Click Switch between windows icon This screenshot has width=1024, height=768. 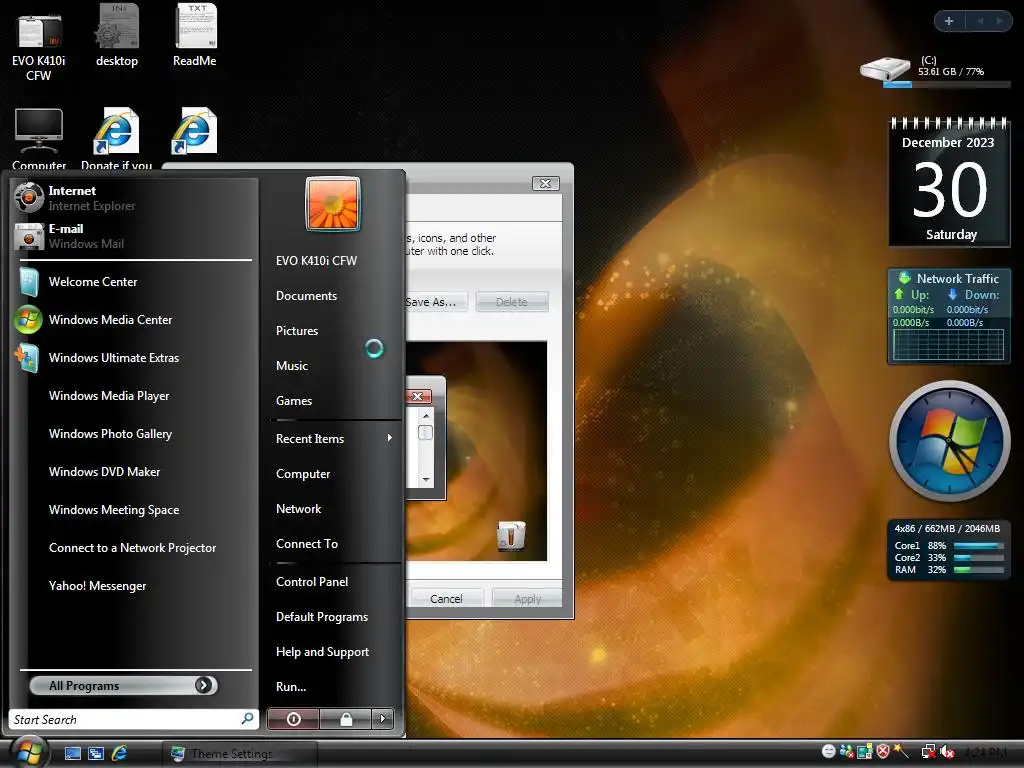tap(96, 754)
